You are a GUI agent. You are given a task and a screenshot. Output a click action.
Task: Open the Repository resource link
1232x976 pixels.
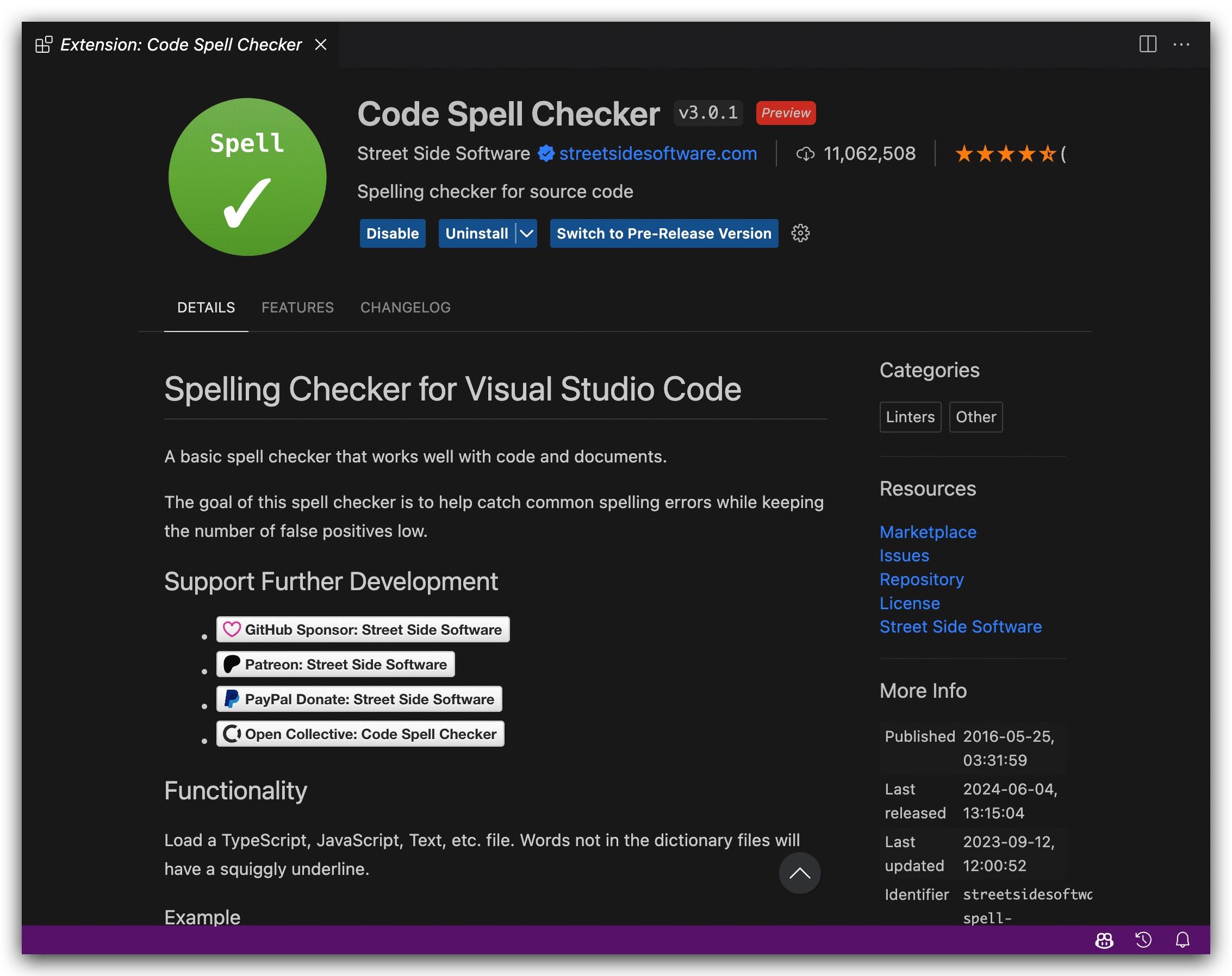[x=921, y=579]
